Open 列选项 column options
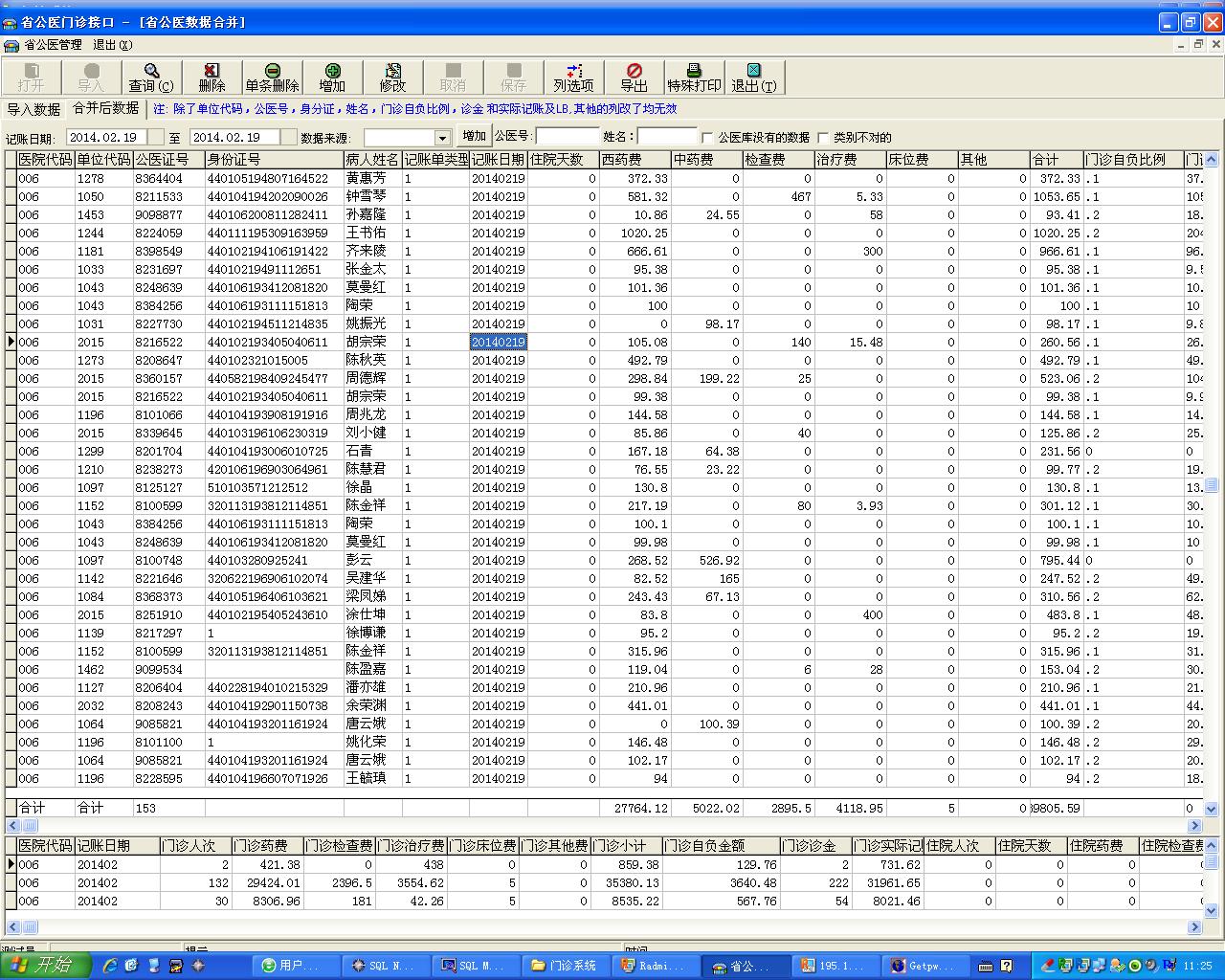 click(573, 77)
